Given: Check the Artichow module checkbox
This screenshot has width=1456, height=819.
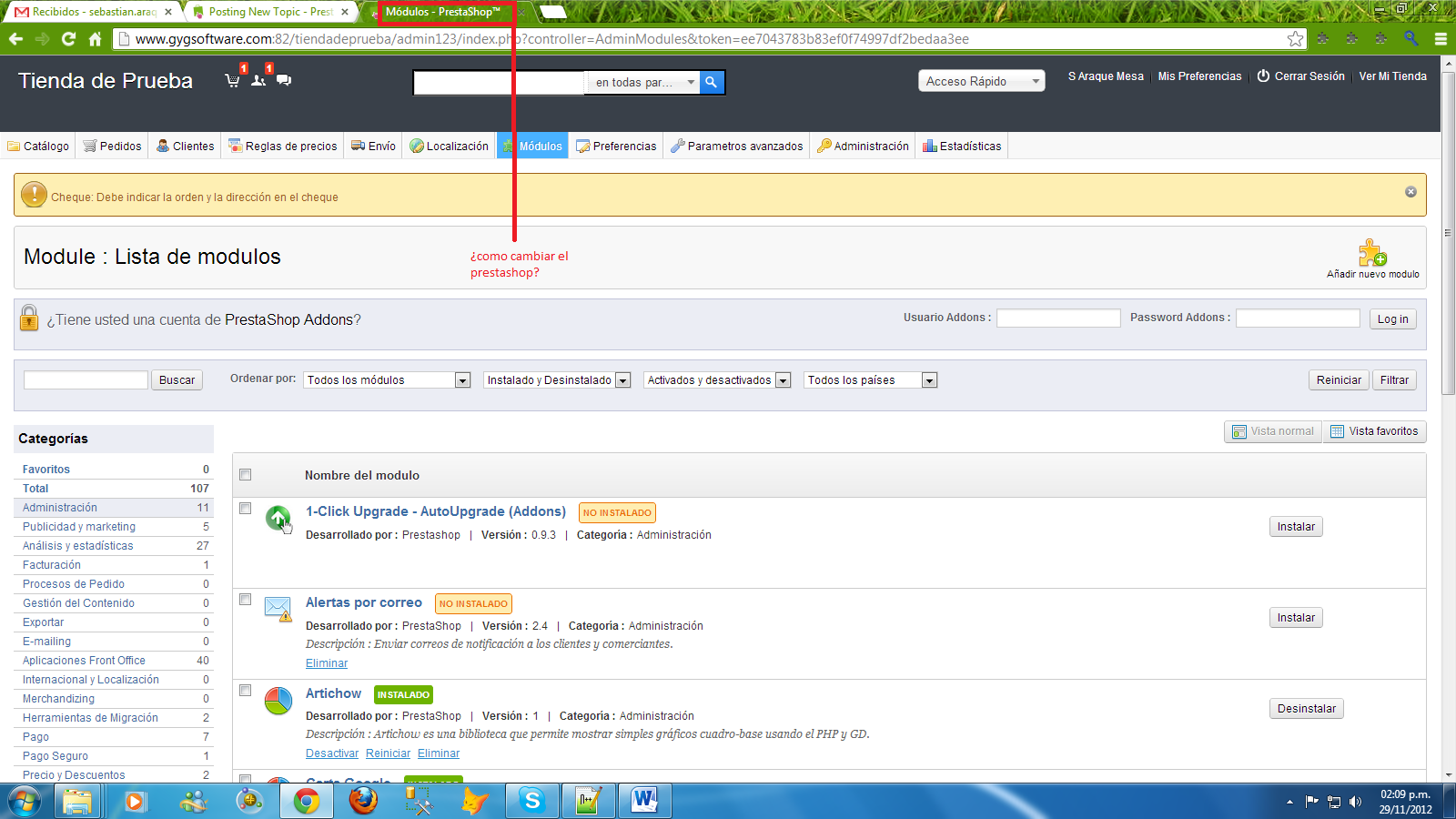Looking at the screenshot, I should [x=245, y=691].
